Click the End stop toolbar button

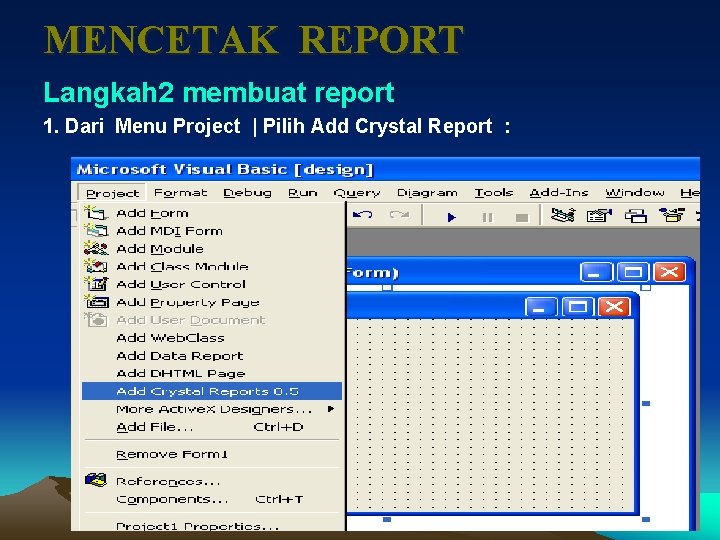pos(522,217)
